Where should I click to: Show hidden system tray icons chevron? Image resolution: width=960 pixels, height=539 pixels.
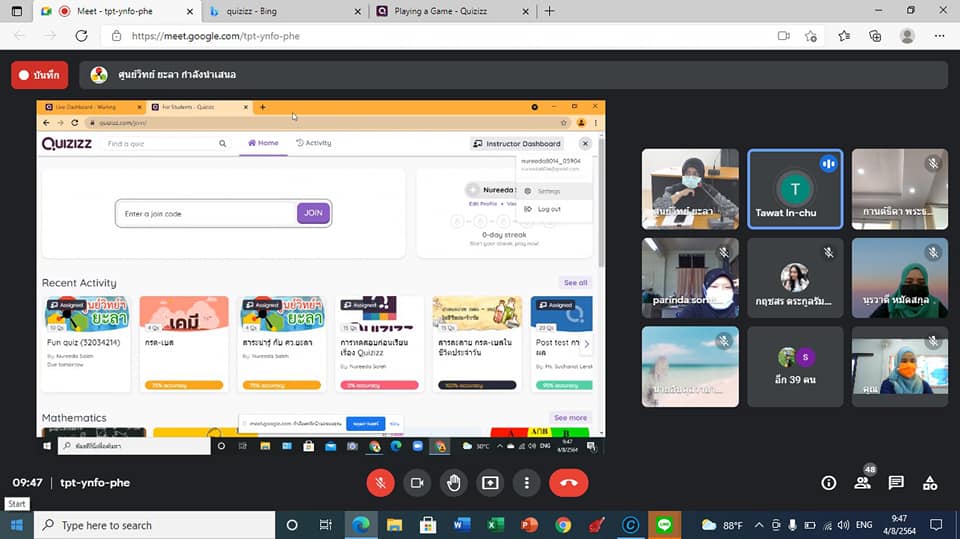759,525
